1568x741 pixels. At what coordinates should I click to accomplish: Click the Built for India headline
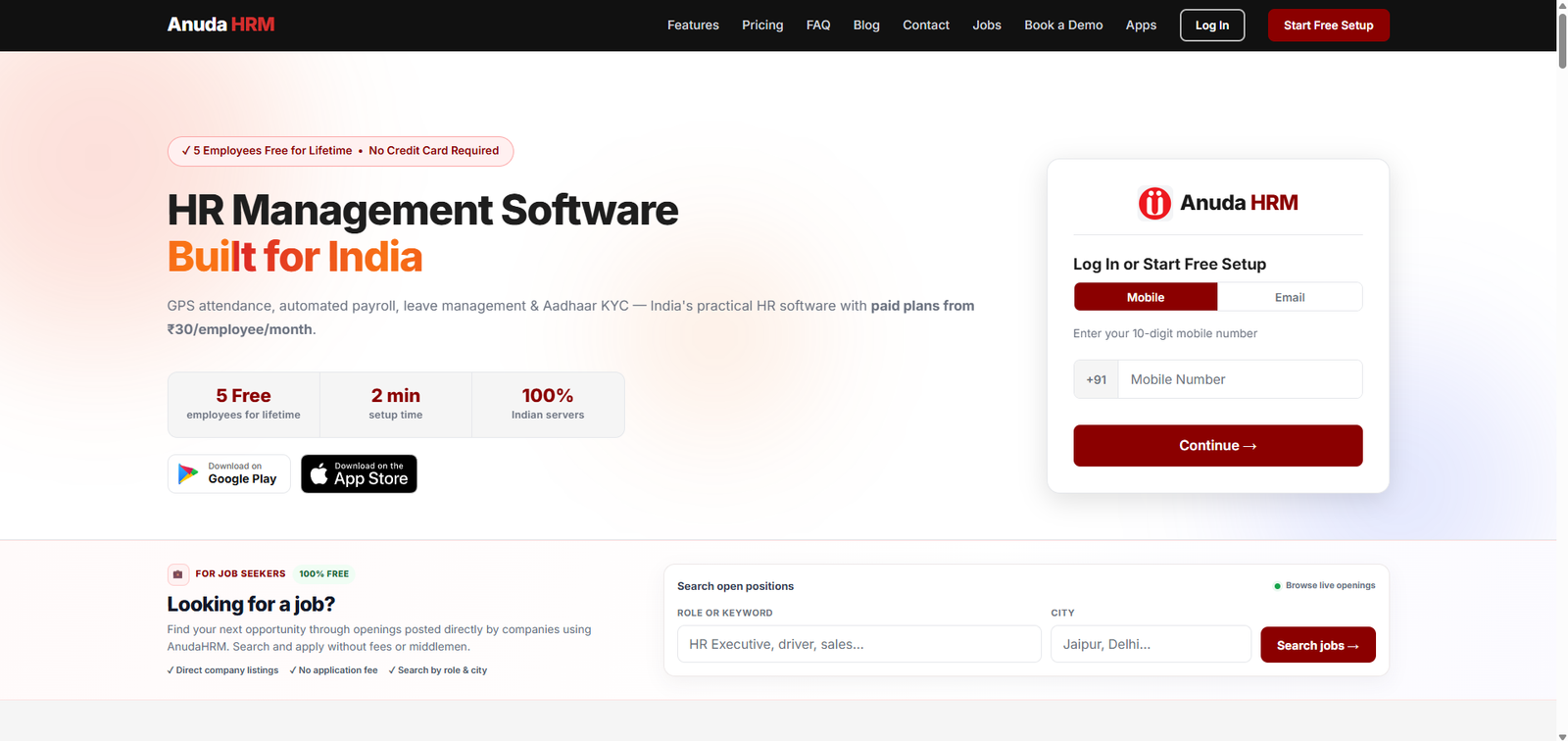(295, 257)
